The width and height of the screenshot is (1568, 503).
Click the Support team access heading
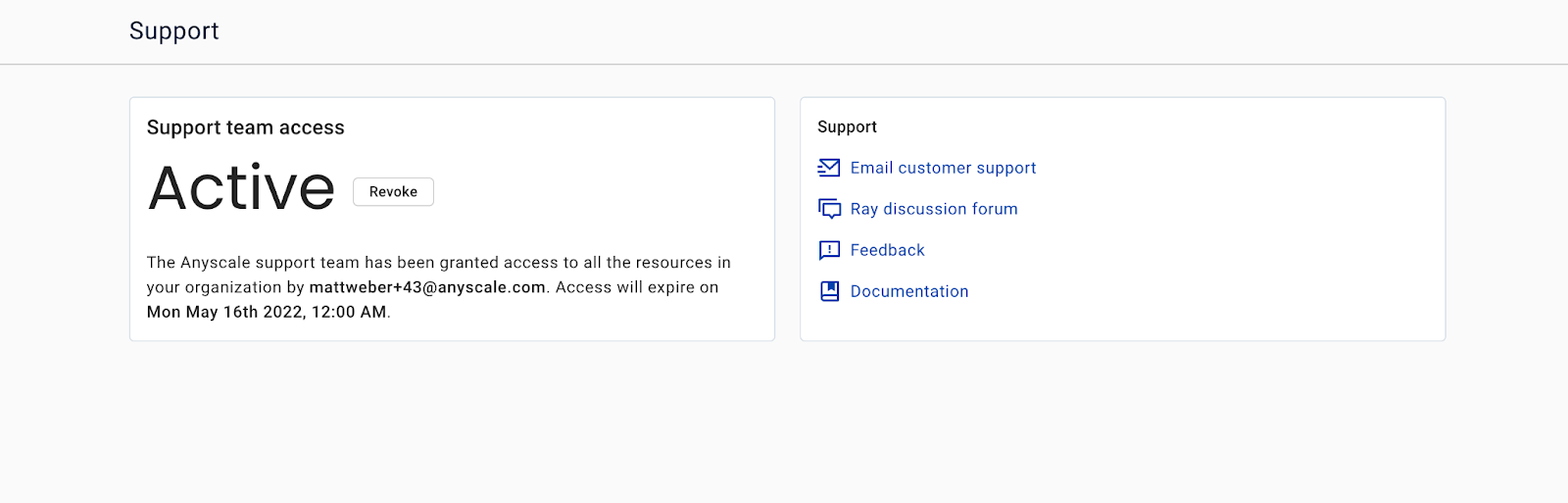(x=246, y=127)
